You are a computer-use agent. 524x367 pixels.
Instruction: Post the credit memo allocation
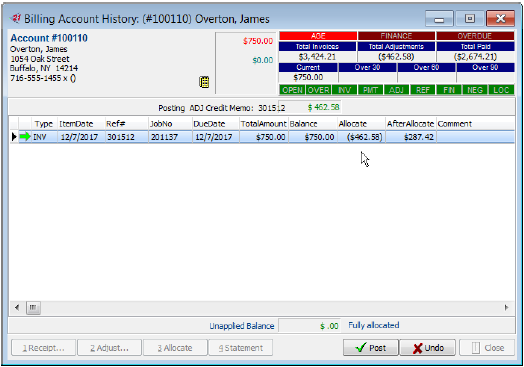371,348
